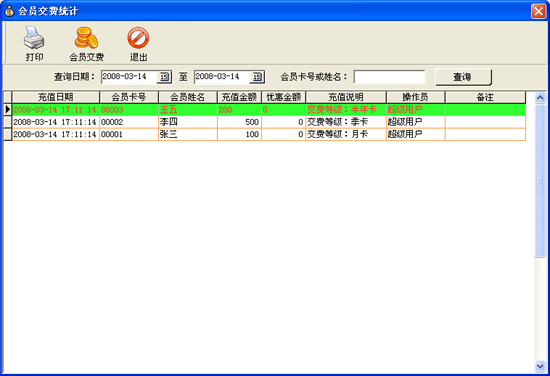The width and height of the screenshot is (550, 376).
Task: Click 交费等级：半年卡 cell
Action: tap(346, 110)
